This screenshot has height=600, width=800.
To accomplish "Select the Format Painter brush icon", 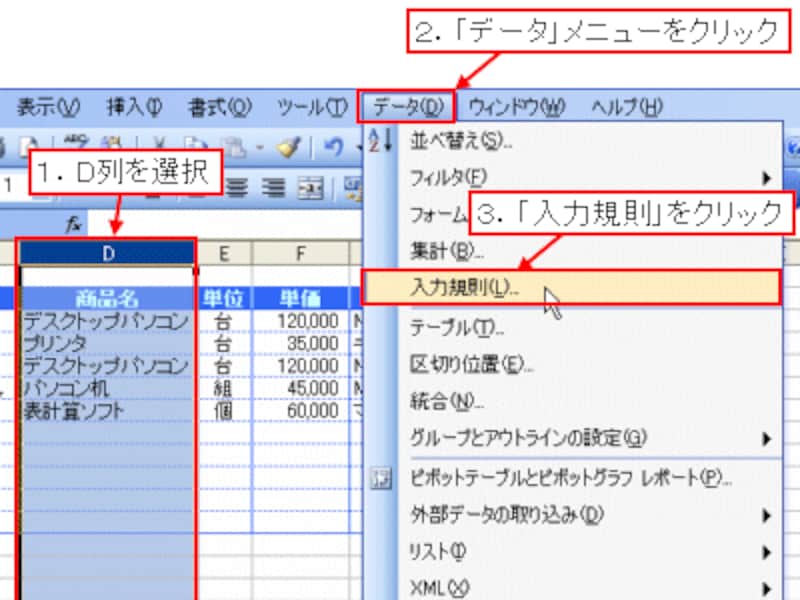I will pyautogui.click(x=286, y=147).
